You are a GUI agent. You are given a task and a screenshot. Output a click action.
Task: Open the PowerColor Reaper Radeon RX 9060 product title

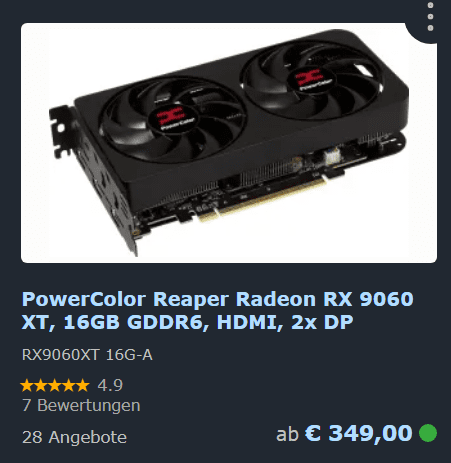pos(217,310)
